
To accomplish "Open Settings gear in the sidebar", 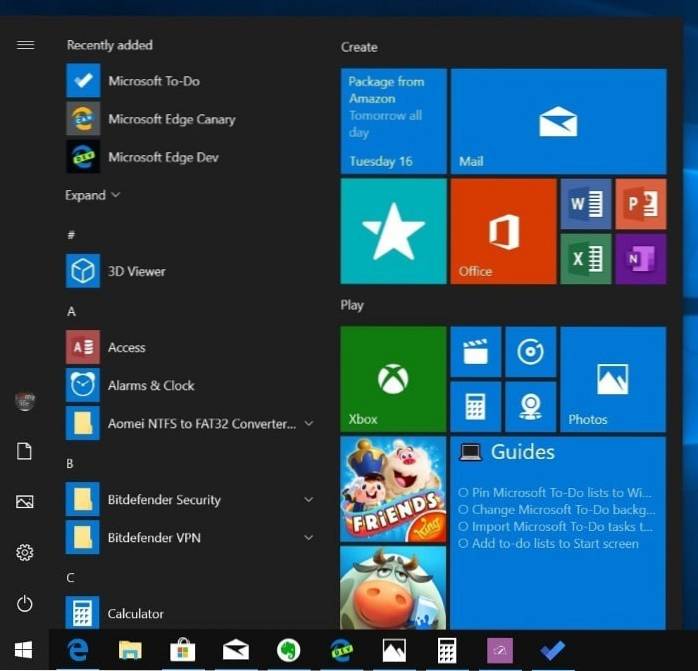I will (25, 552).
